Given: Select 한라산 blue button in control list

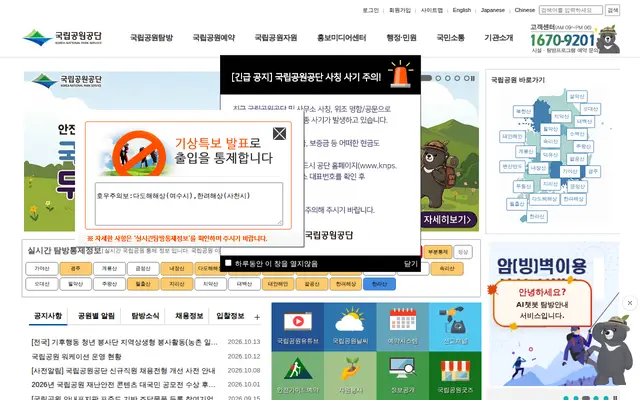Looking at the screenshot, I should tap(379, 284).
